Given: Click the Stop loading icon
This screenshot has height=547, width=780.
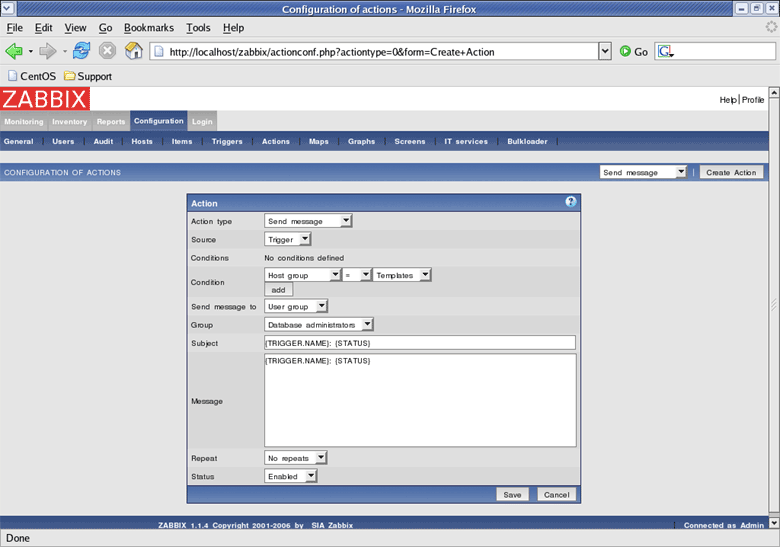Looking at the screenshot, I should tap(107, 51).
